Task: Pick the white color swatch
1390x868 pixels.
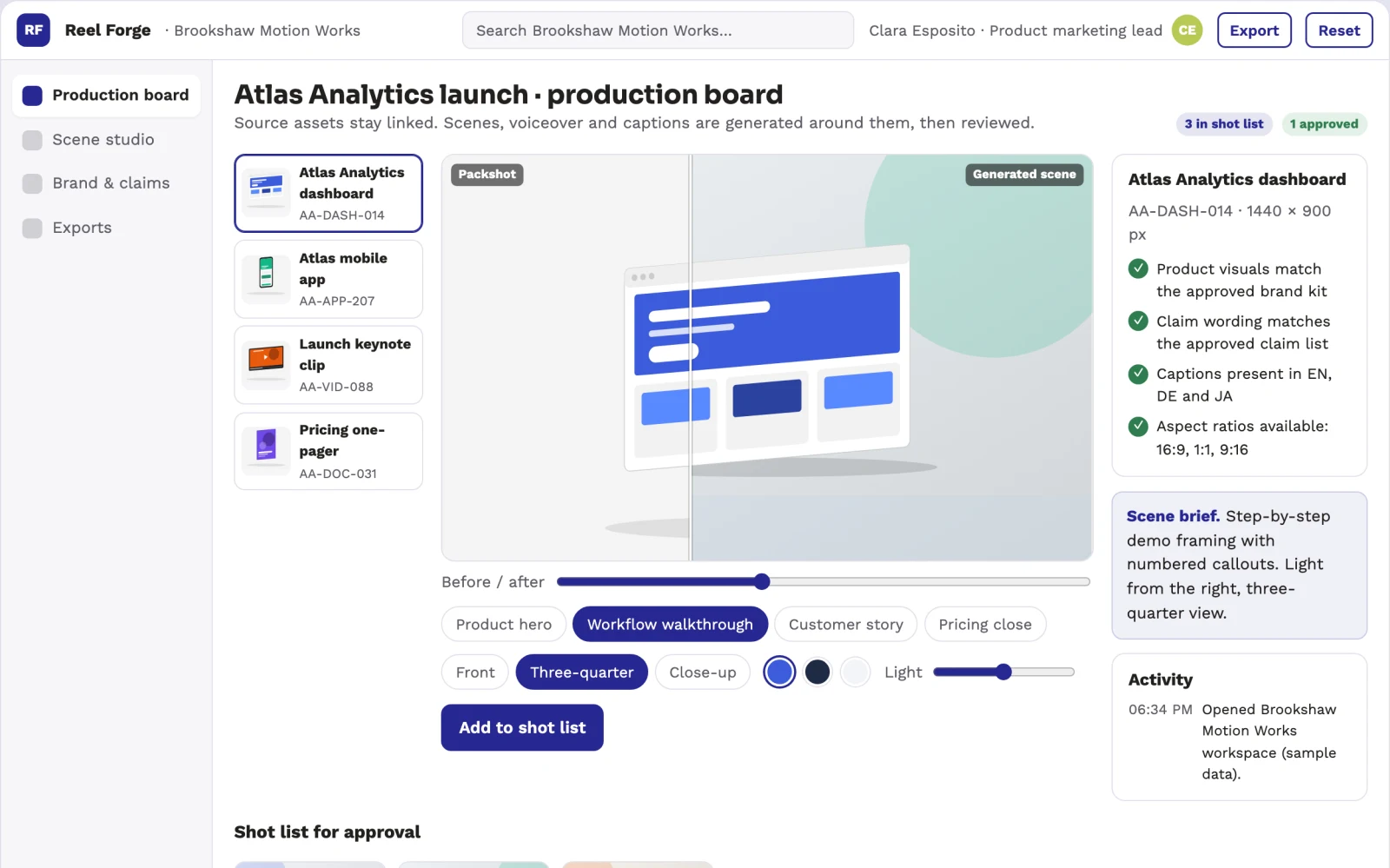Action: pos(856,672)
